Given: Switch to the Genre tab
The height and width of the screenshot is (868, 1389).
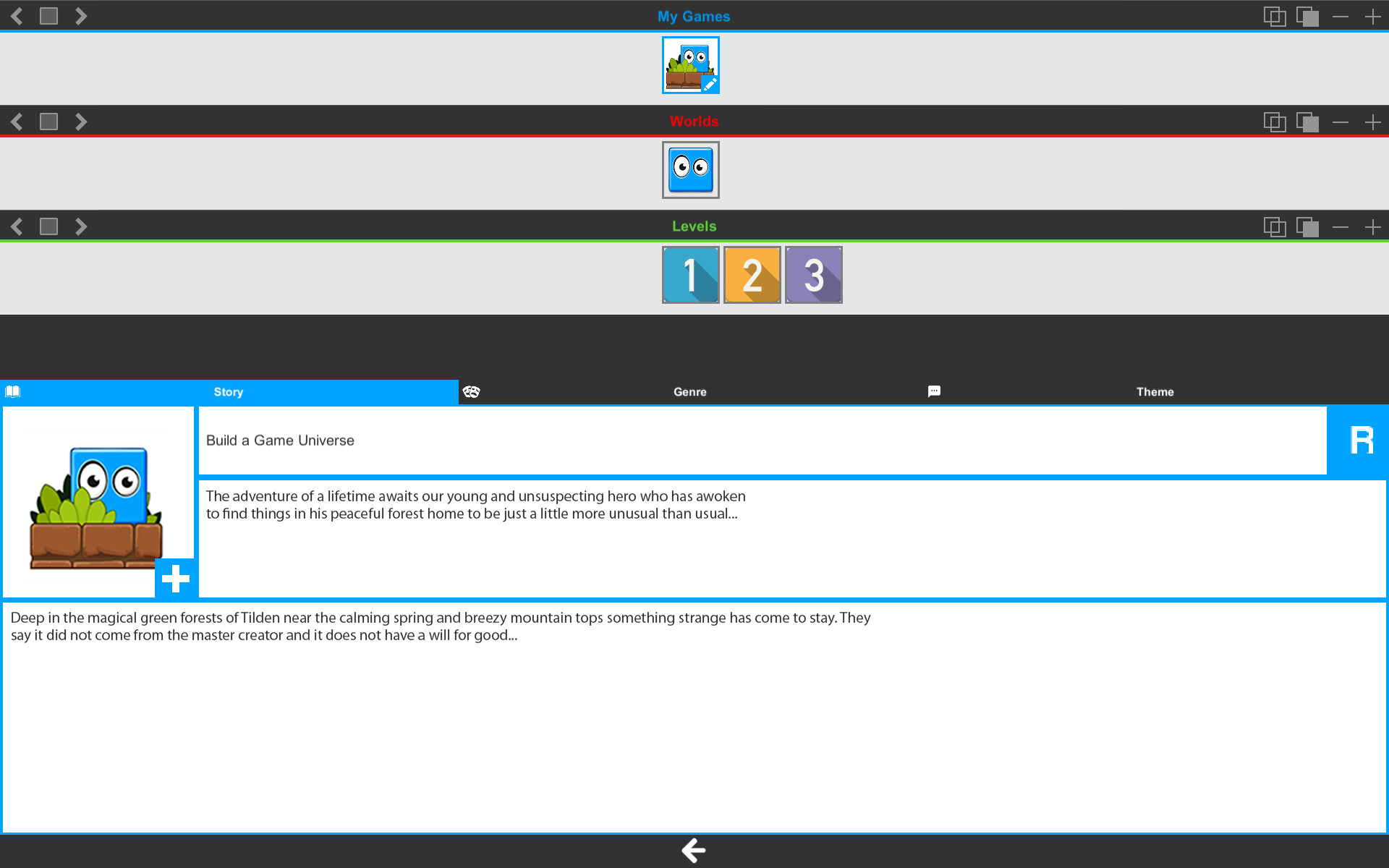Looking at the screenshot, I should tap(689, 391).
